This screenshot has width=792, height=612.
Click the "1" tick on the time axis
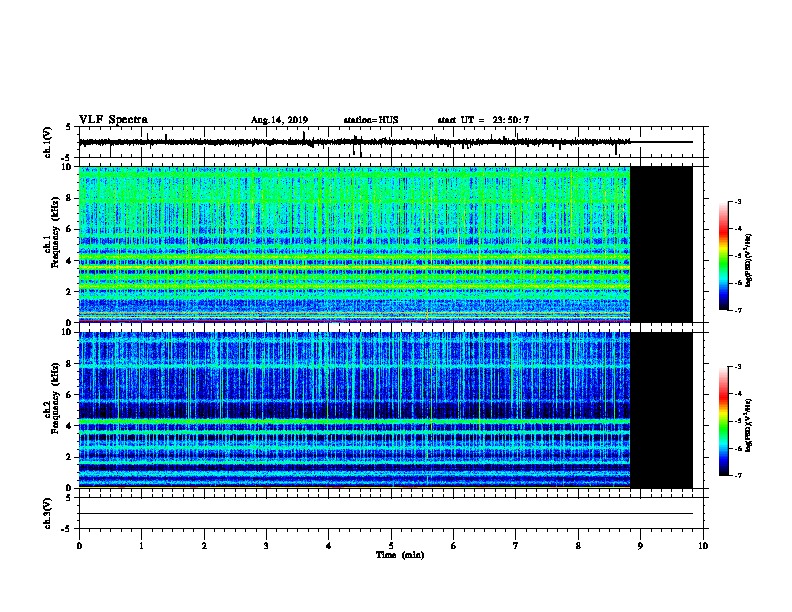[x=141, y=546]
